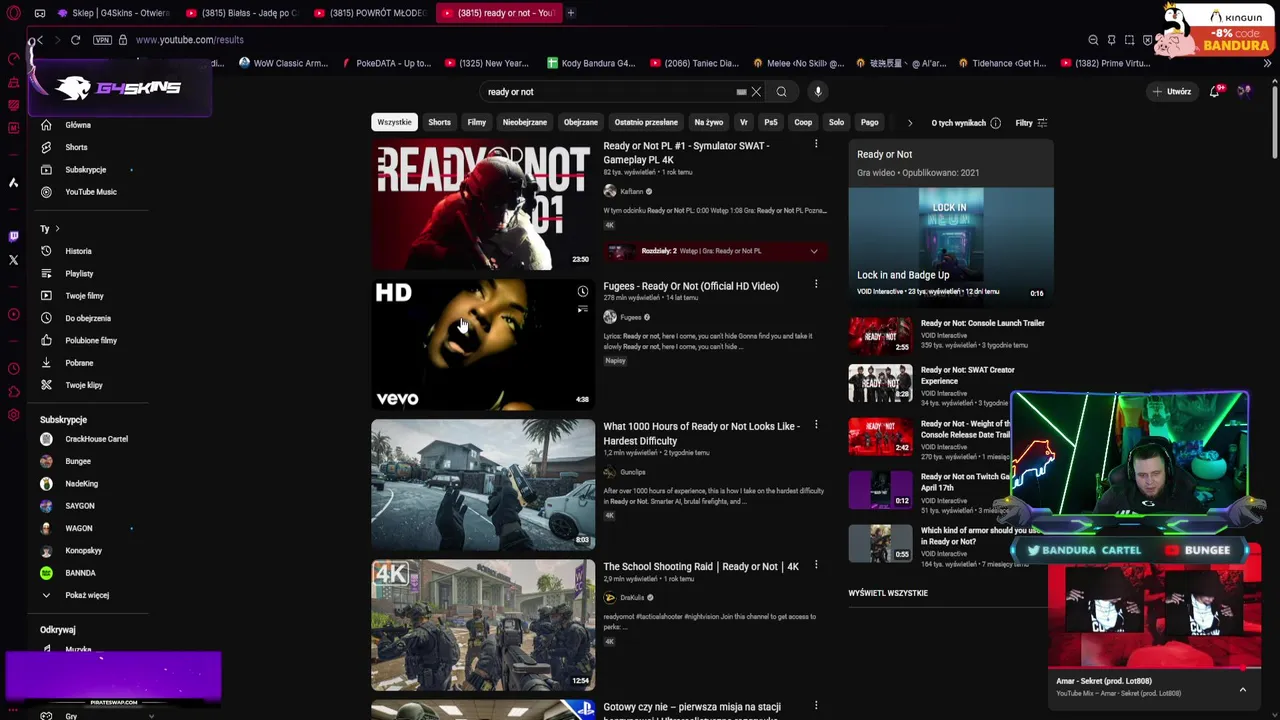Screen dimensions: 1280x720
Task: Show more filter chips with right arrow
Action: tap(910, 123)
